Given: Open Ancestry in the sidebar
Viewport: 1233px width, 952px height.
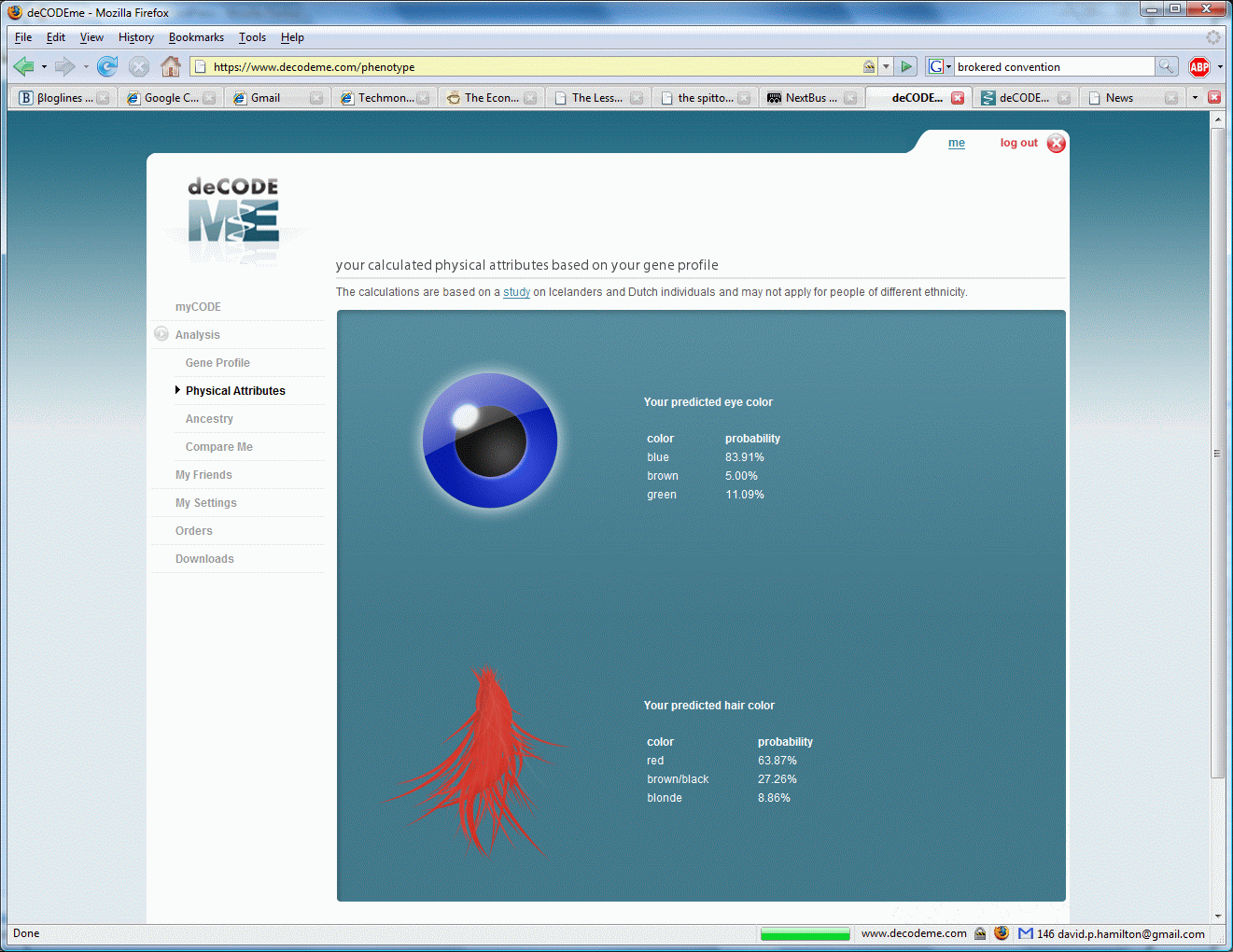Looking at the screenshot, I should (209, 419).
